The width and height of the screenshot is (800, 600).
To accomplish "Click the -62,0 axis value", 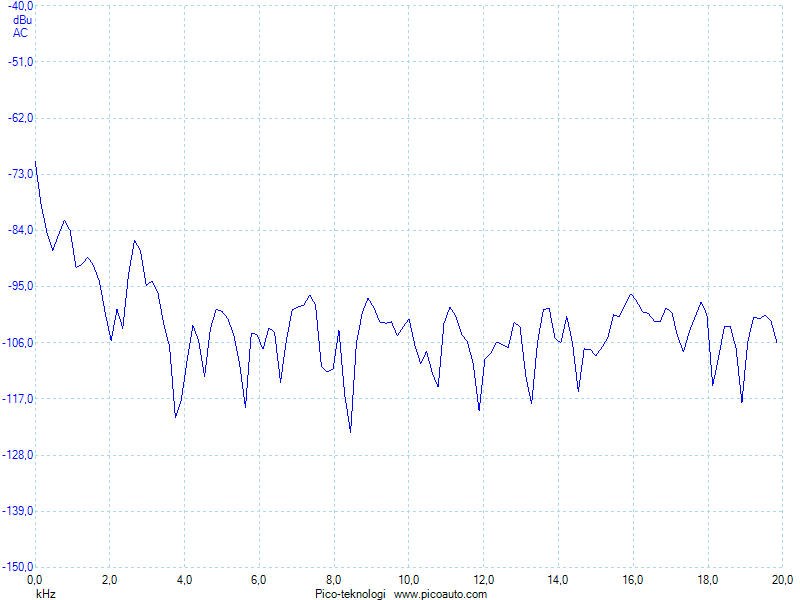I will [x=20, y=118].
